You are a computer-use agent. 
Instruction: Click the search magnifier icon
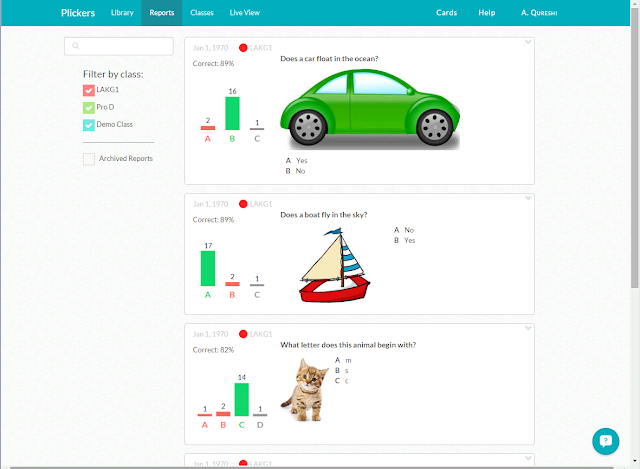[76, 46]
